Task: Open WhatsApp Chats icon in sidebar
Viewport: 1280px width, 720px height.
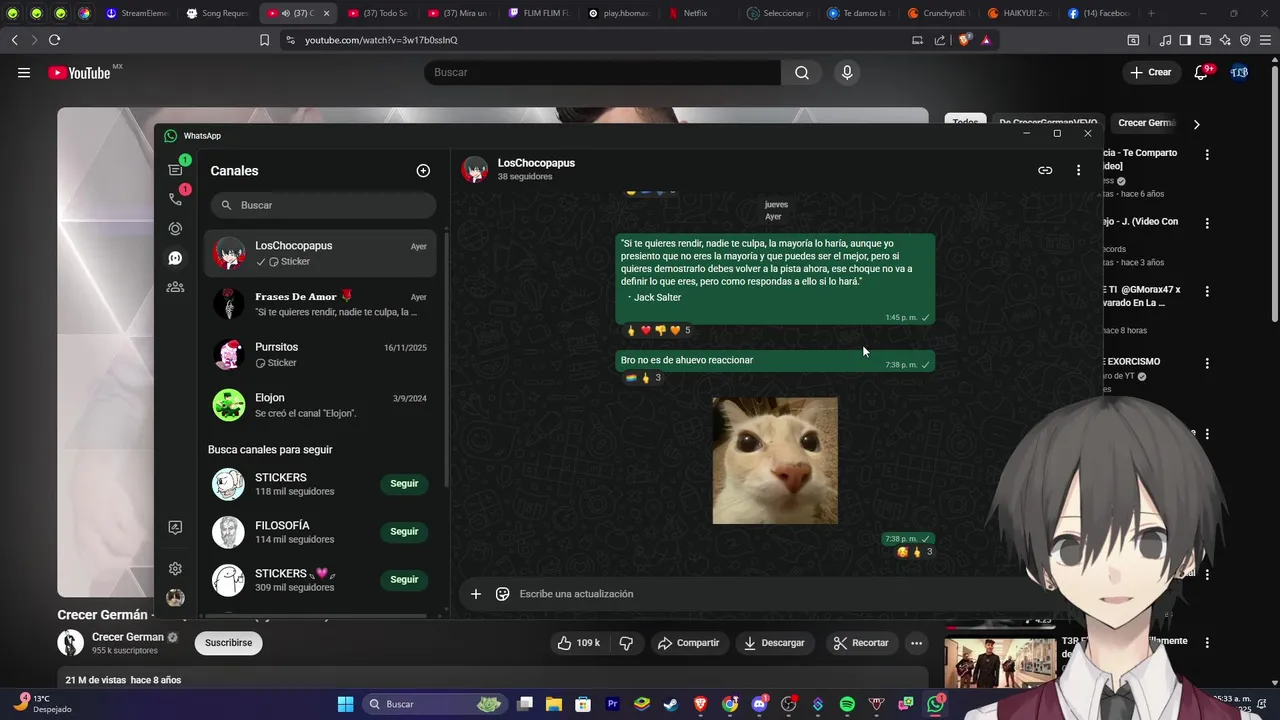Action: pyautogui.click(x=175, y=169)
